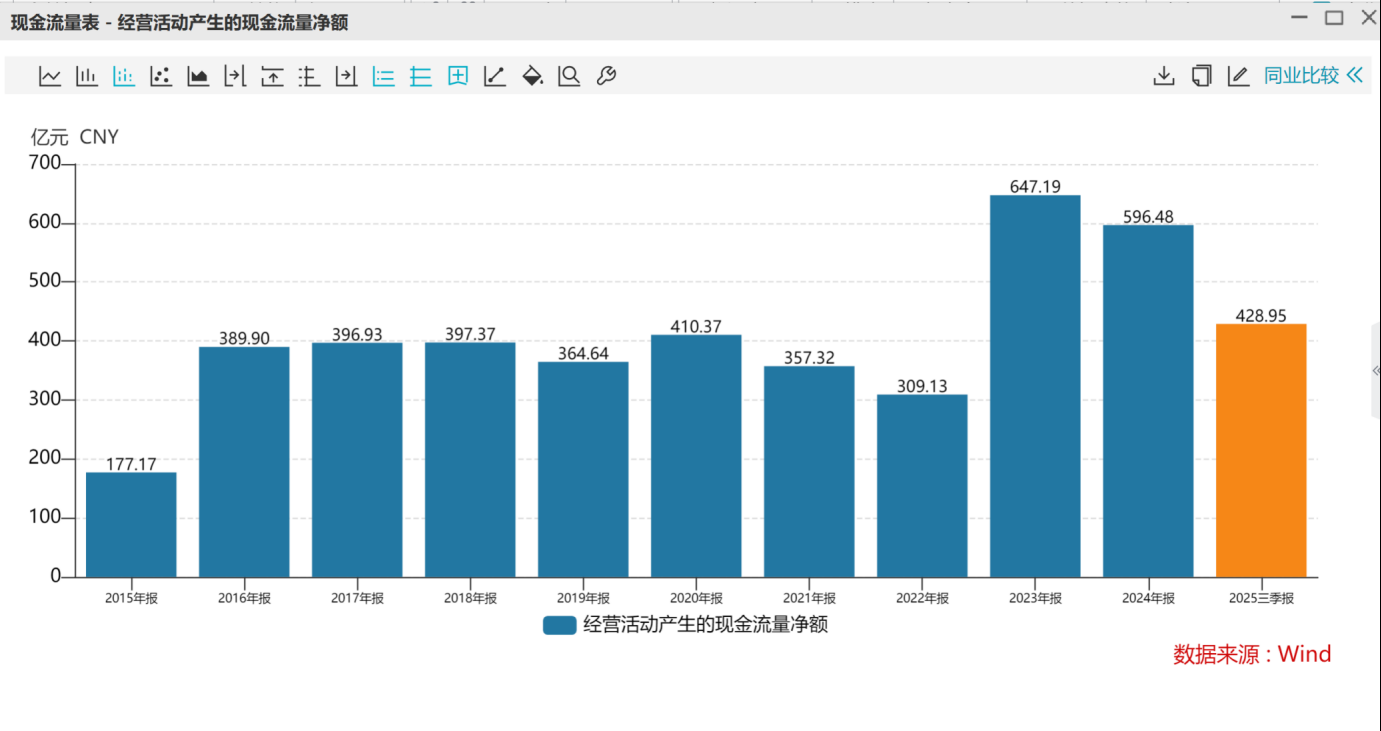Viewport: 1381px width, 731px height.
Task: Click the edit chart pencil icon
Action: pyautogui.click(x=1238, y=76)
